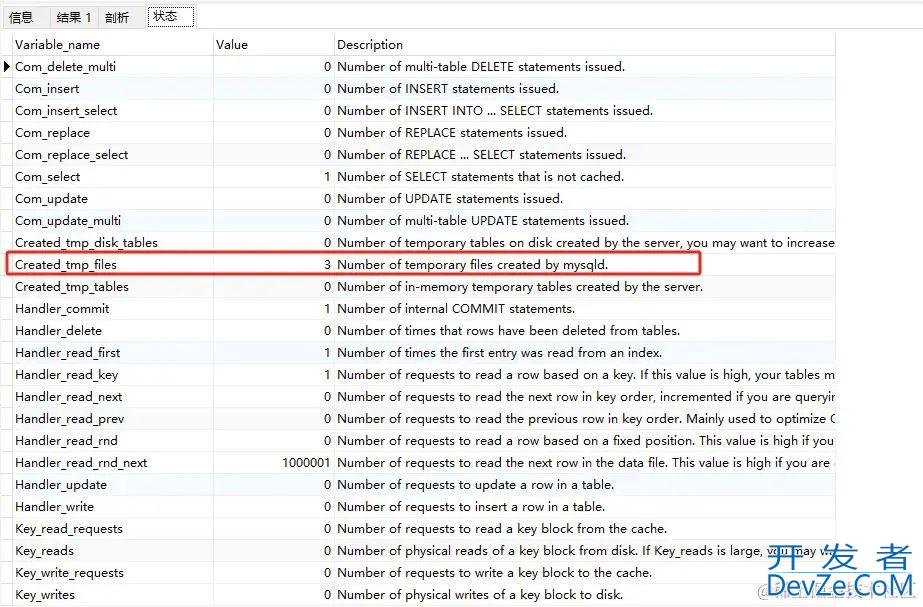Viewport: 923px width, 607px height.
Task: Select the Com_update_multi cell
Action: [112, 221]
